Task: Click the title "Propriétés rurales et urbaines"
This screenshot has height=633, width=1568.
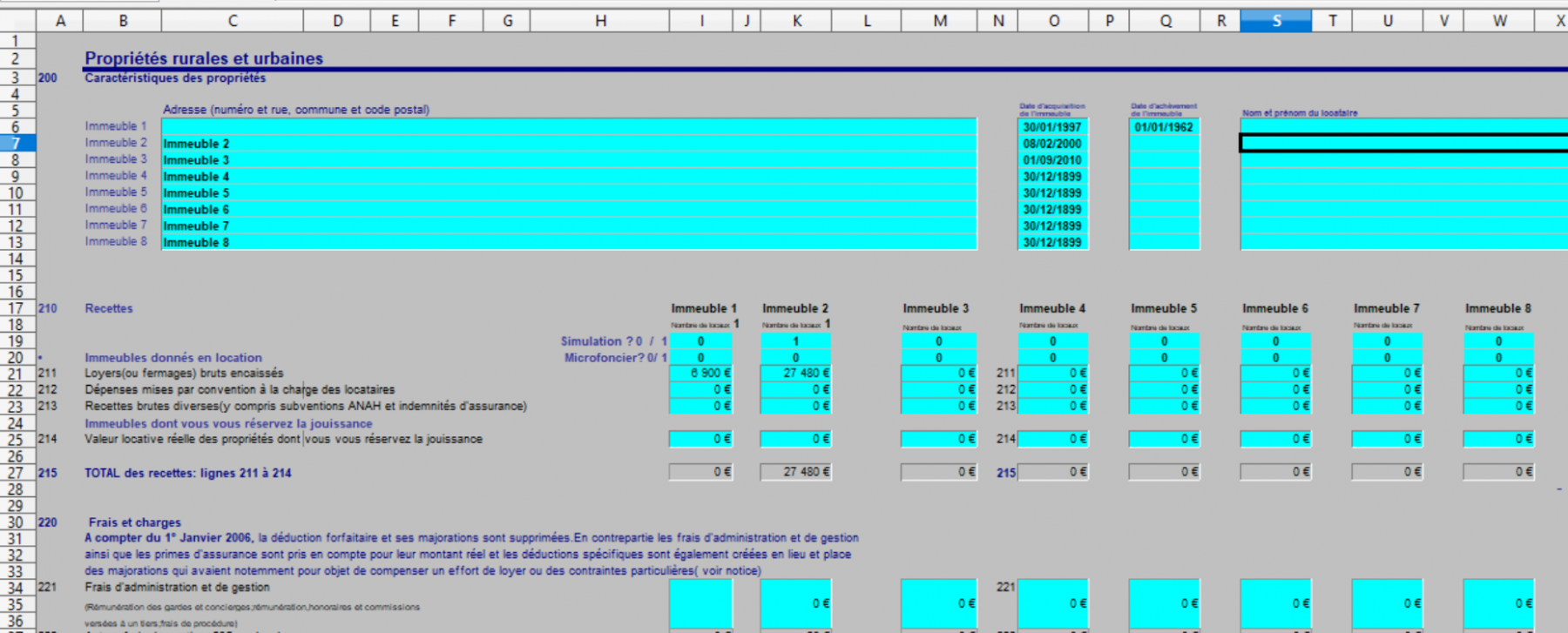Action: tap(204, 58)
